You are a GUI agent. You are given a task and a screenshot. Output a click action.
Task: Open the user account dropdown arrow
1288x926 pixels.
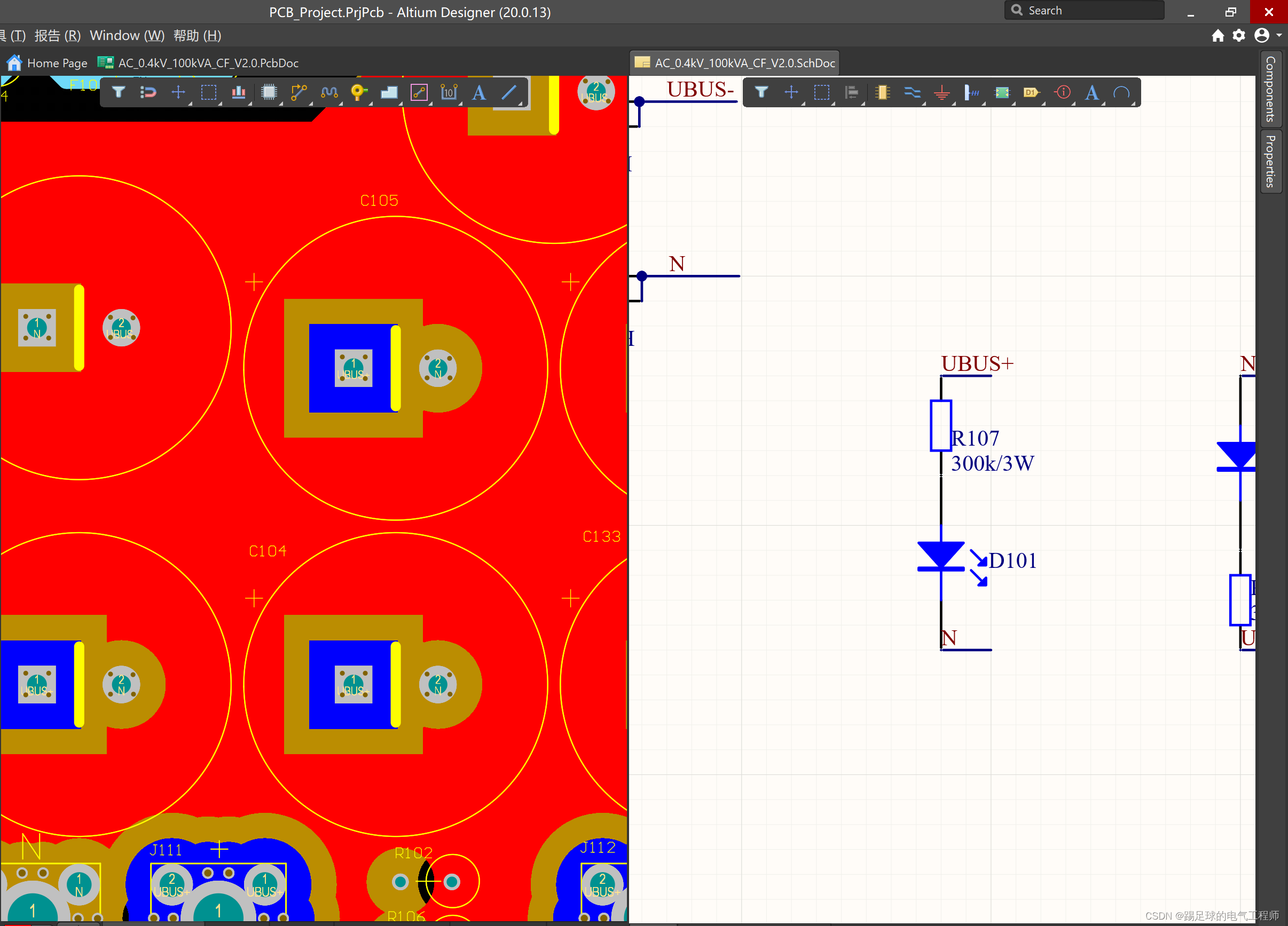[x=1278, y=35]
